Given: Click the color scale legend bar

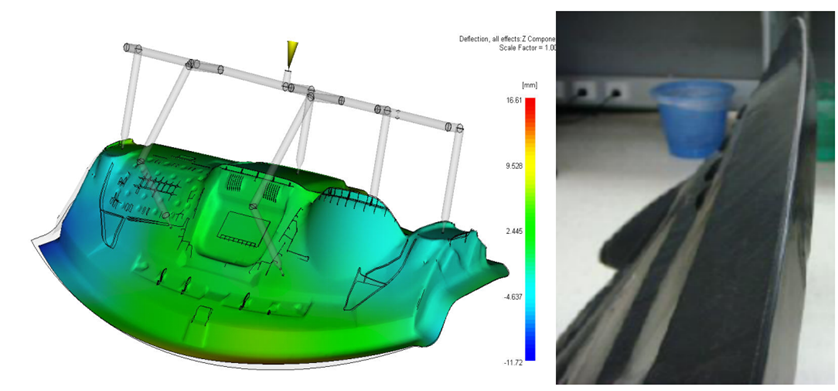Looking at the screenshot, I should pos(530,229).
